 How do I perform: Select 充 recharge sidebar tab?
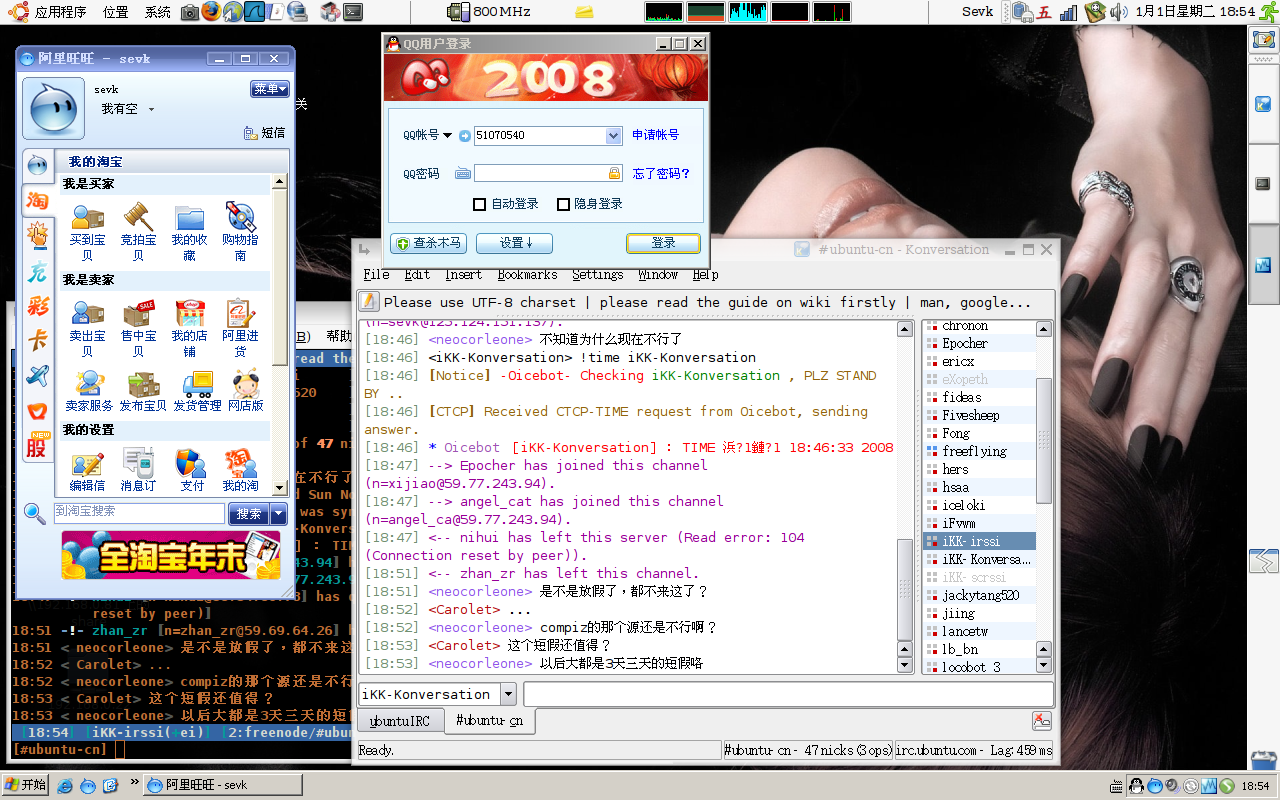pos(37,272)
